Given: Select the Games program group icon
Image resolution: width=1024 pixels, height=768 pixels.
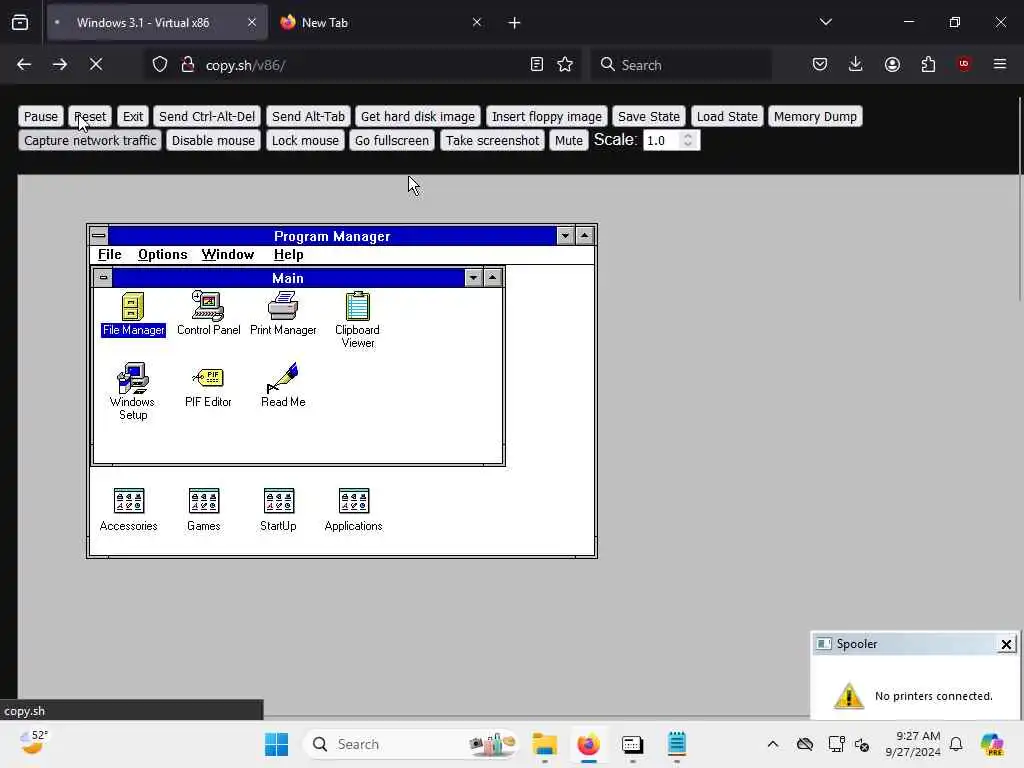Looking at the screenshot, I should pyautogui.click(x=204, y=510).
